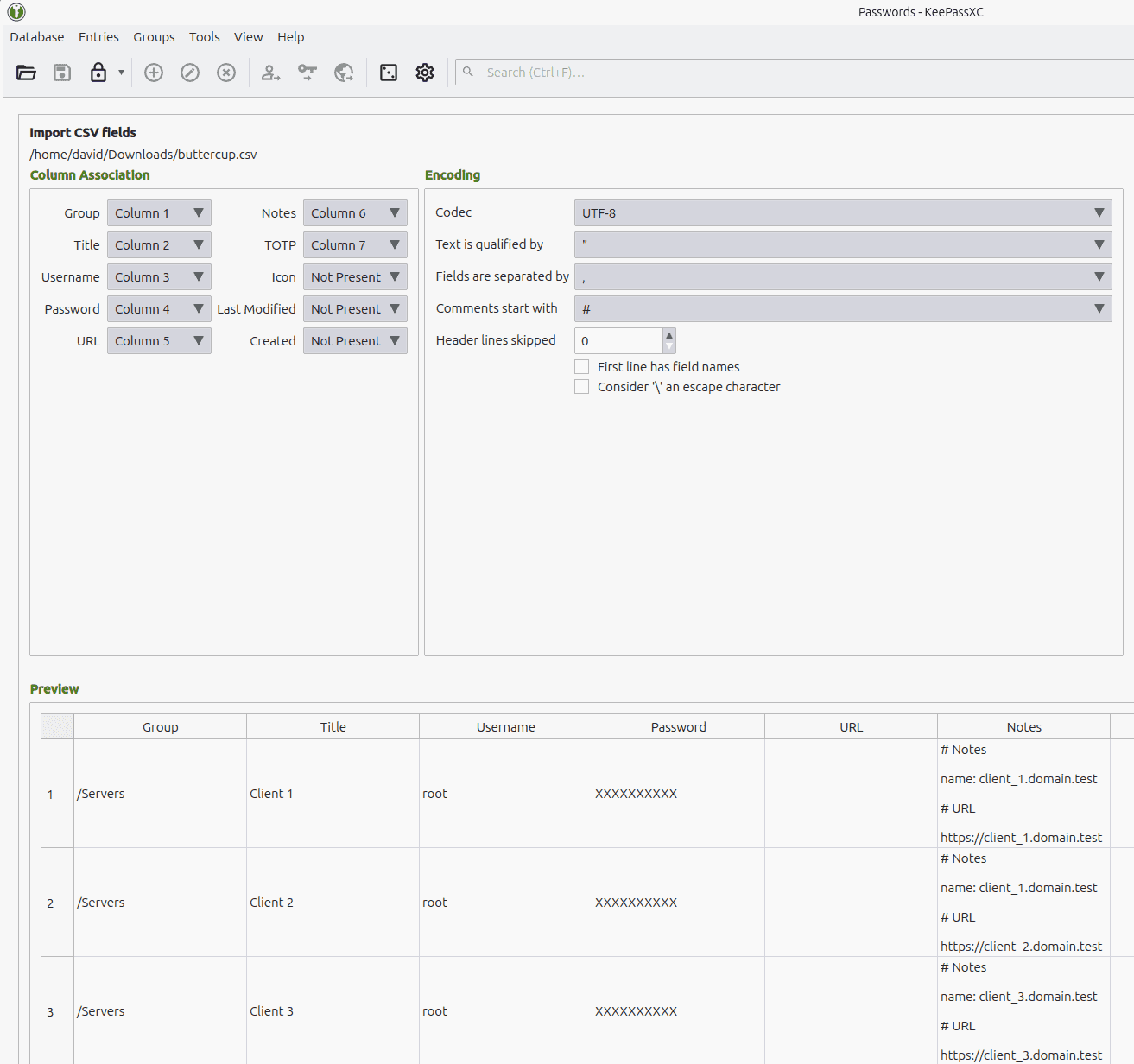Viewport: 1134px width, 1064px height.
Task: Open the Notes column dropdown
Action: tap(355, 213)
